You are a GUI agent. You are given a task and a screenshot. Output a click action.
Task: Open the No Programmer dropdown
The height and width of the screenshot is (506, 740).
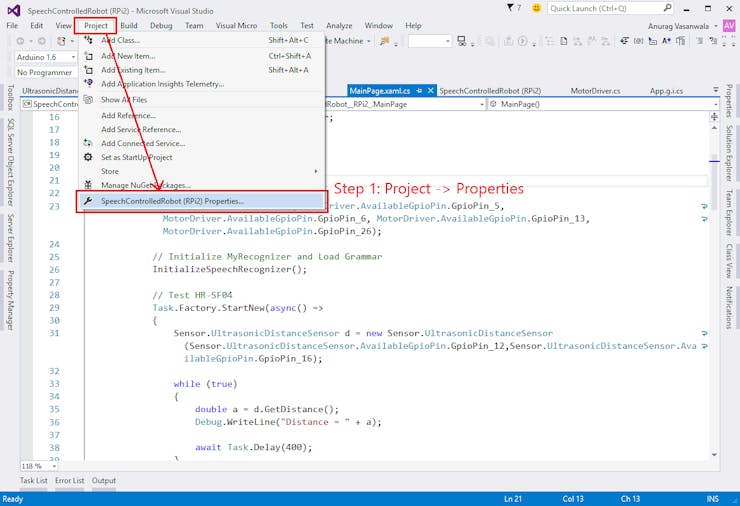coord(46,72)
